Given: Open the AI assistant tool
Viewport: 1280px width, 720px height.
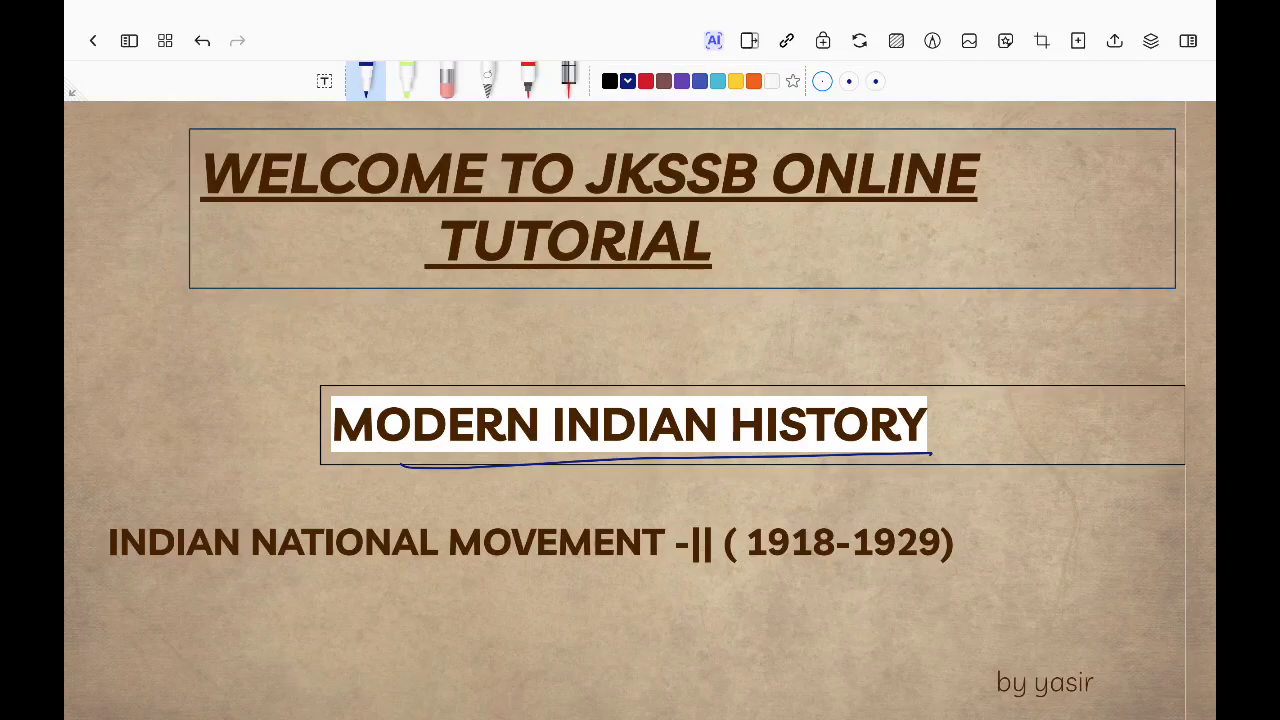Looking at the screenshot, I should click(x=713, y=41).
